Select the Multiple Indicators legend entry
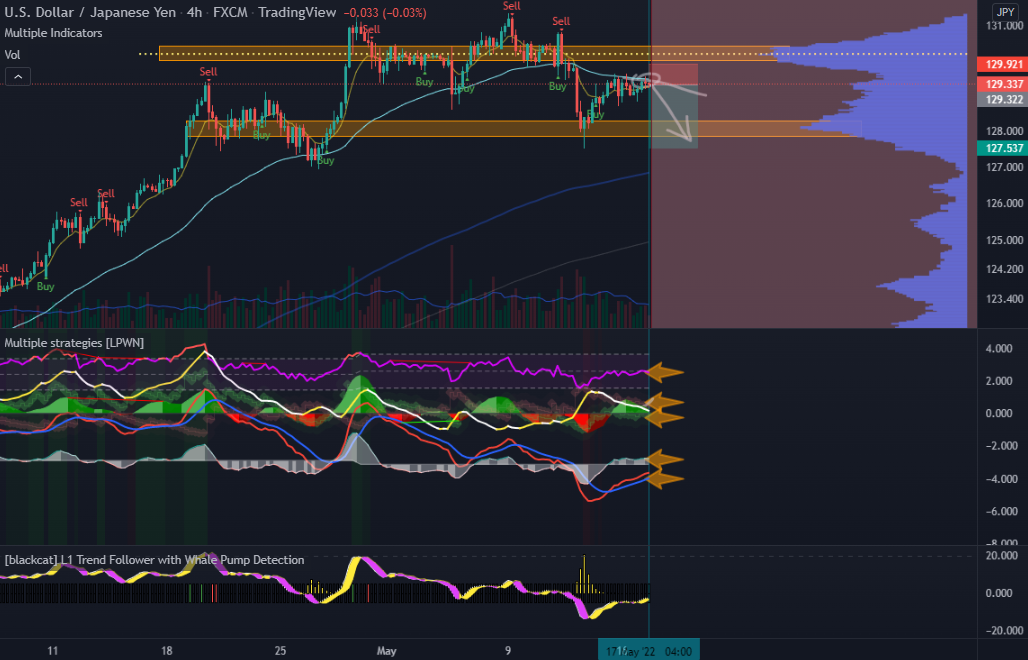The width and height of the screenshot is (1028, 660). click(53, 33)
